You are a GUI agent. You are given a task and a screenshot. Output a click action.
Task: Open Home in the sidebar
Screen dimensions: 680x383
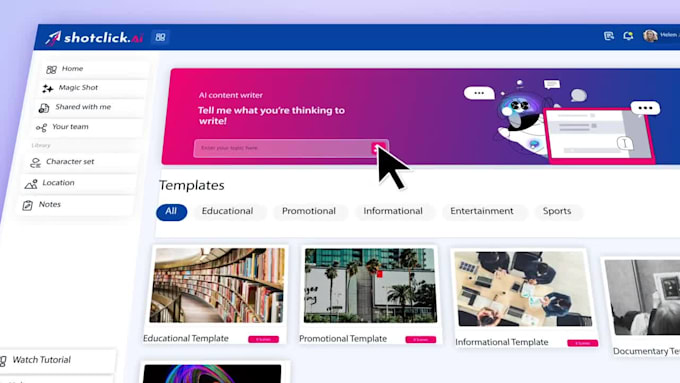[95, 69]
